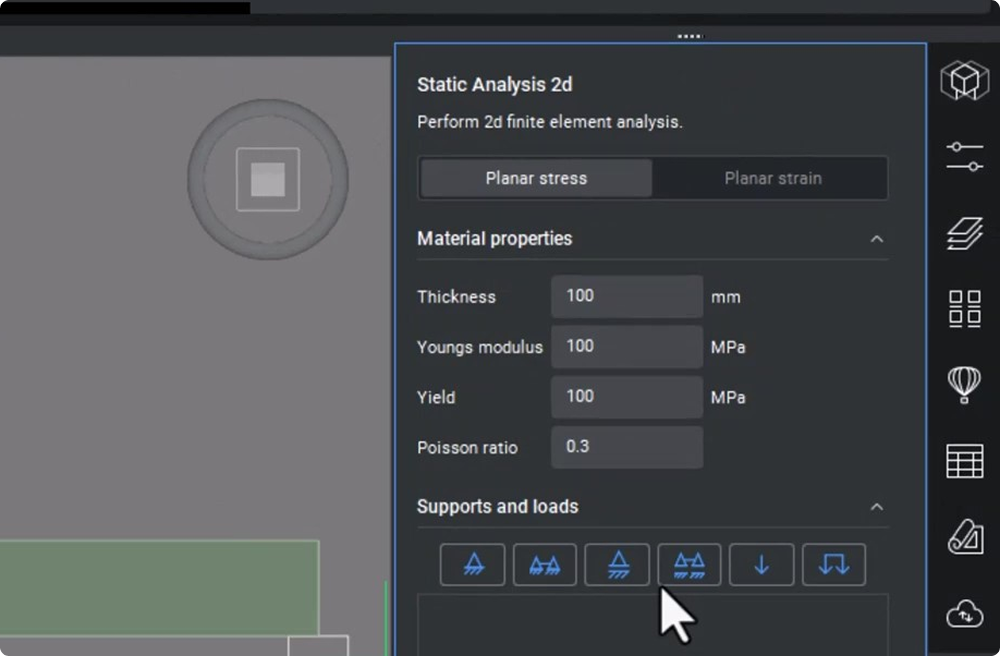Click the Poisson ratio input field

626,447
